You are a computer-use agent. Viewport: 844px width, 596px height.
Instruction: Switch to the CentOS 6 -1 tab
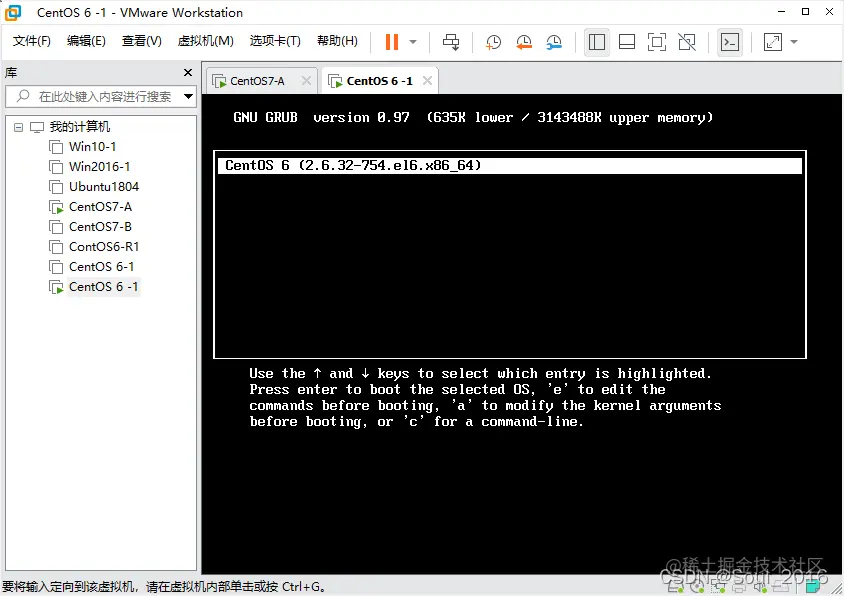[379, 81]
